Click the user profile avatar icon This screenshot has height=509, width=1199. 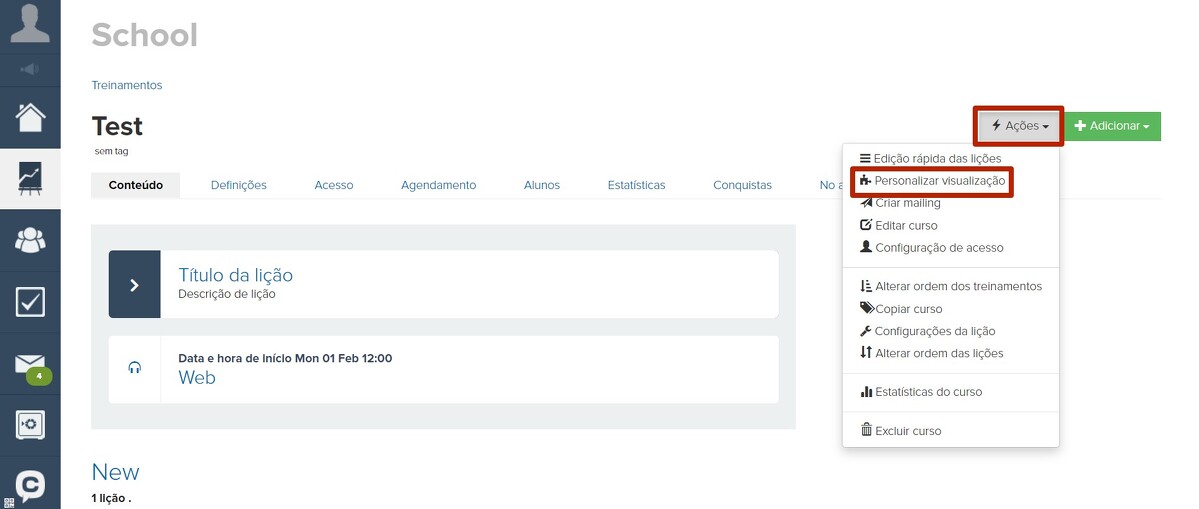pos(30,24)
